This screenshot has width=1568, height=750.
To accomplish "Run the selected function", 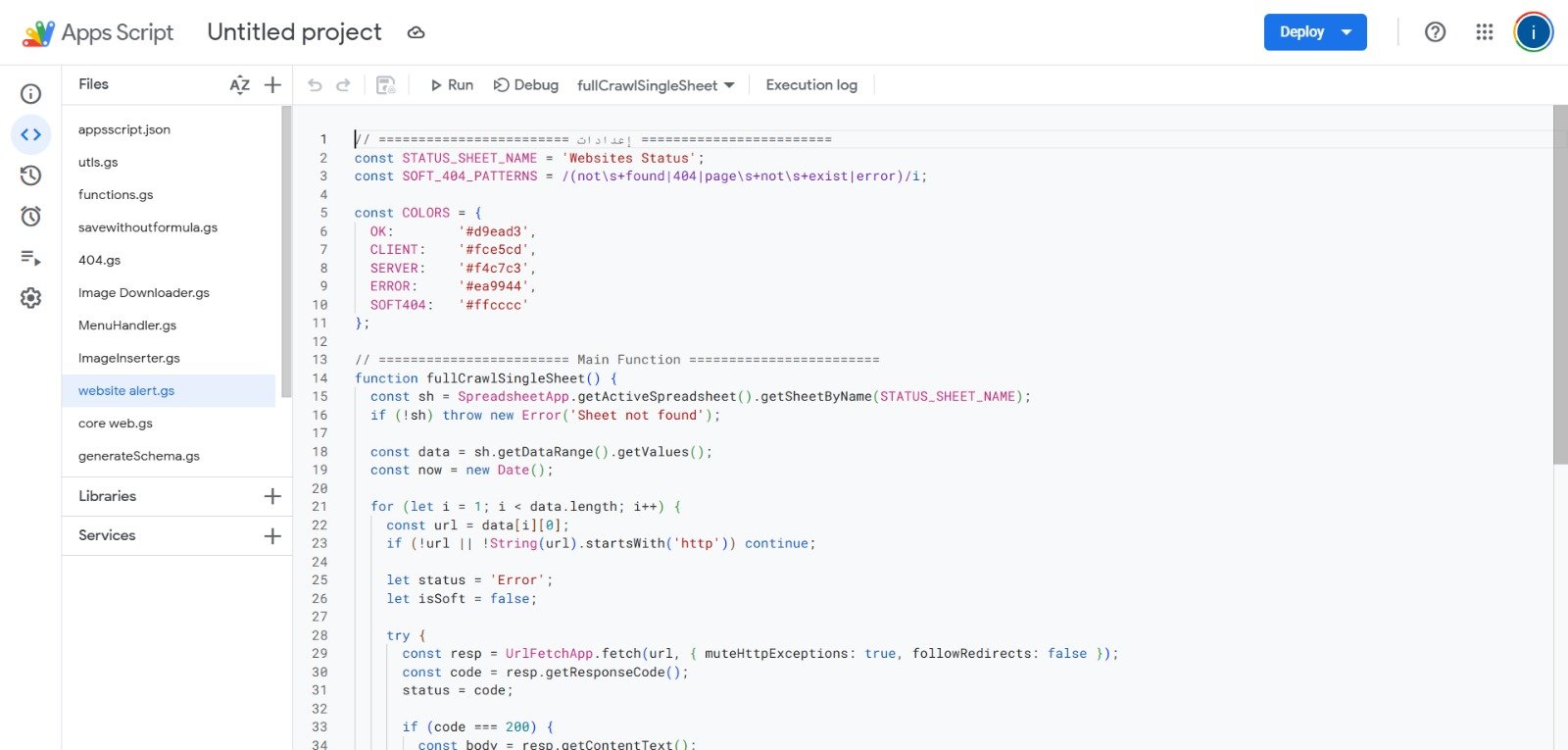I will pos(452,85).
